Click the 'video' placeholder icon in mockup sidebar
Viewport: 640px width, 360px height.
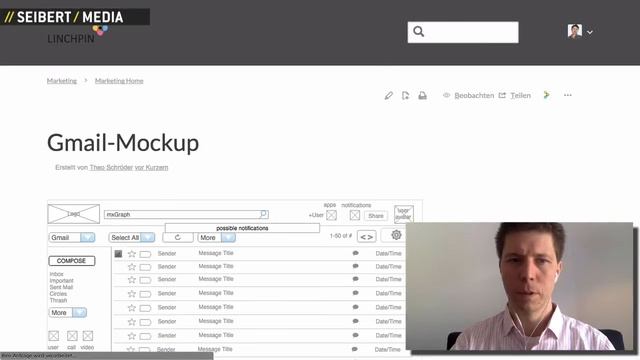coord(88,336)
